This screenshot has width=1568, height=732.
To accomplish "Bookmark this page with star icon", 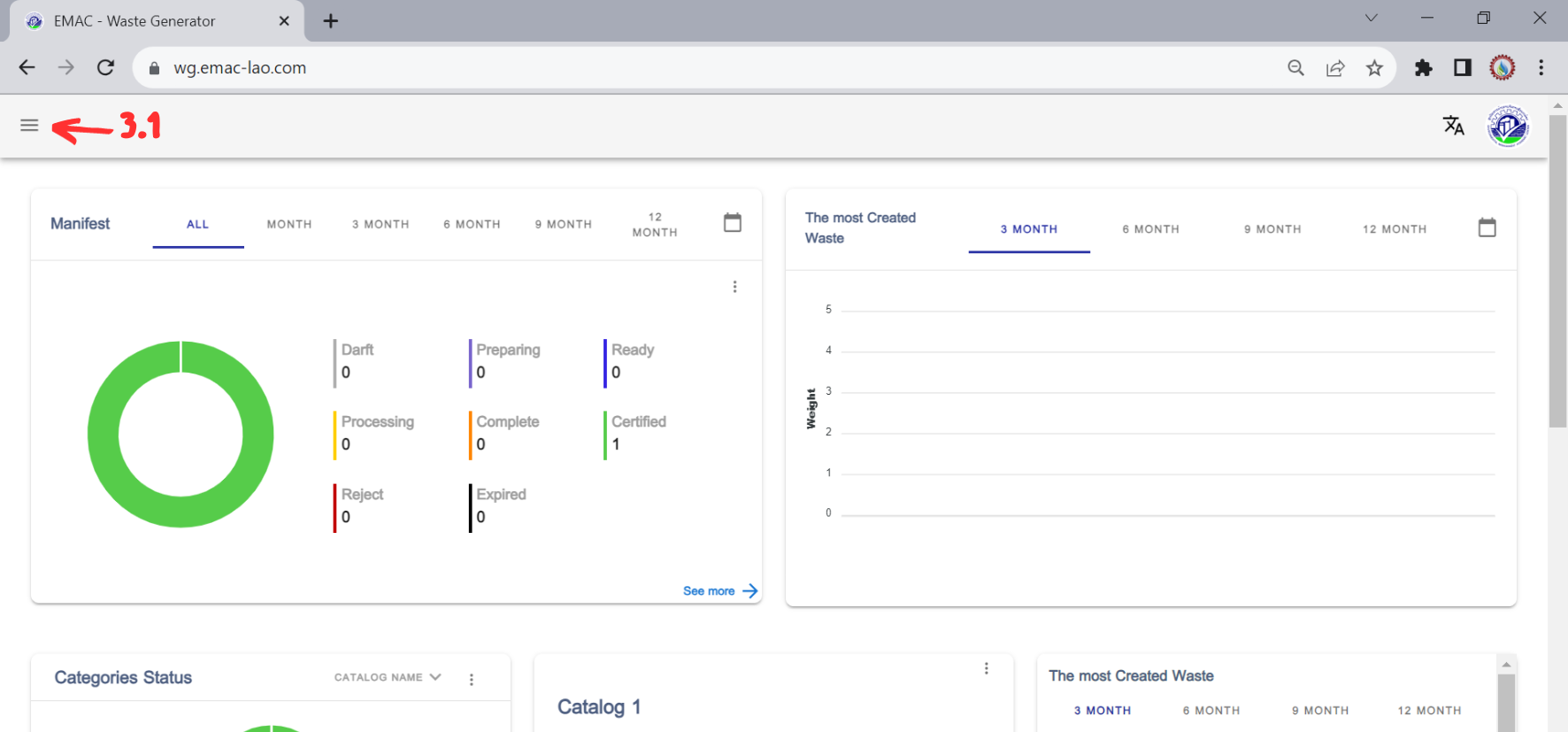I will click(x=1373, y=68).
